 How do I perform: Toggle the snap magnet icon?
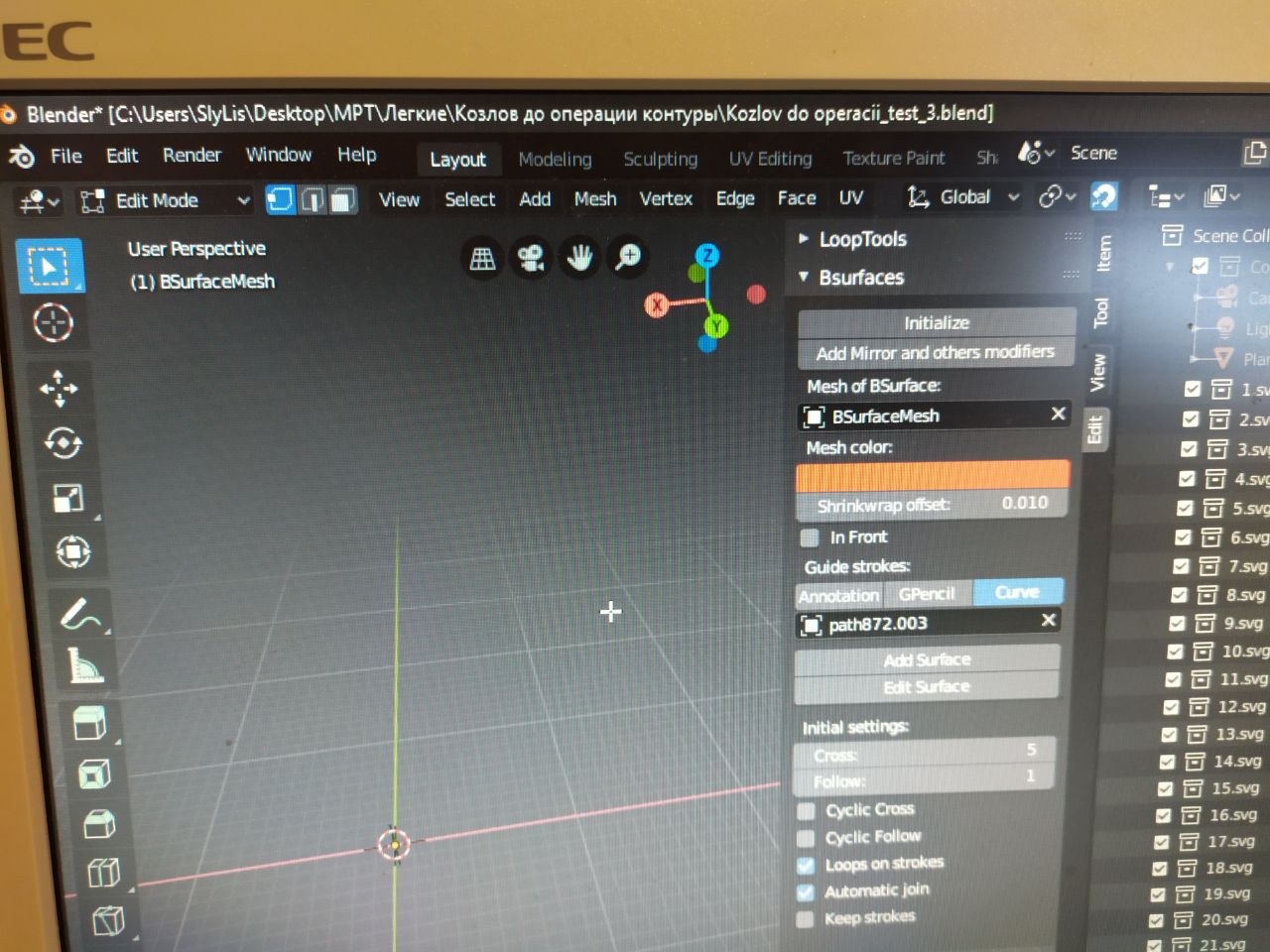[x=1103, y=195]
